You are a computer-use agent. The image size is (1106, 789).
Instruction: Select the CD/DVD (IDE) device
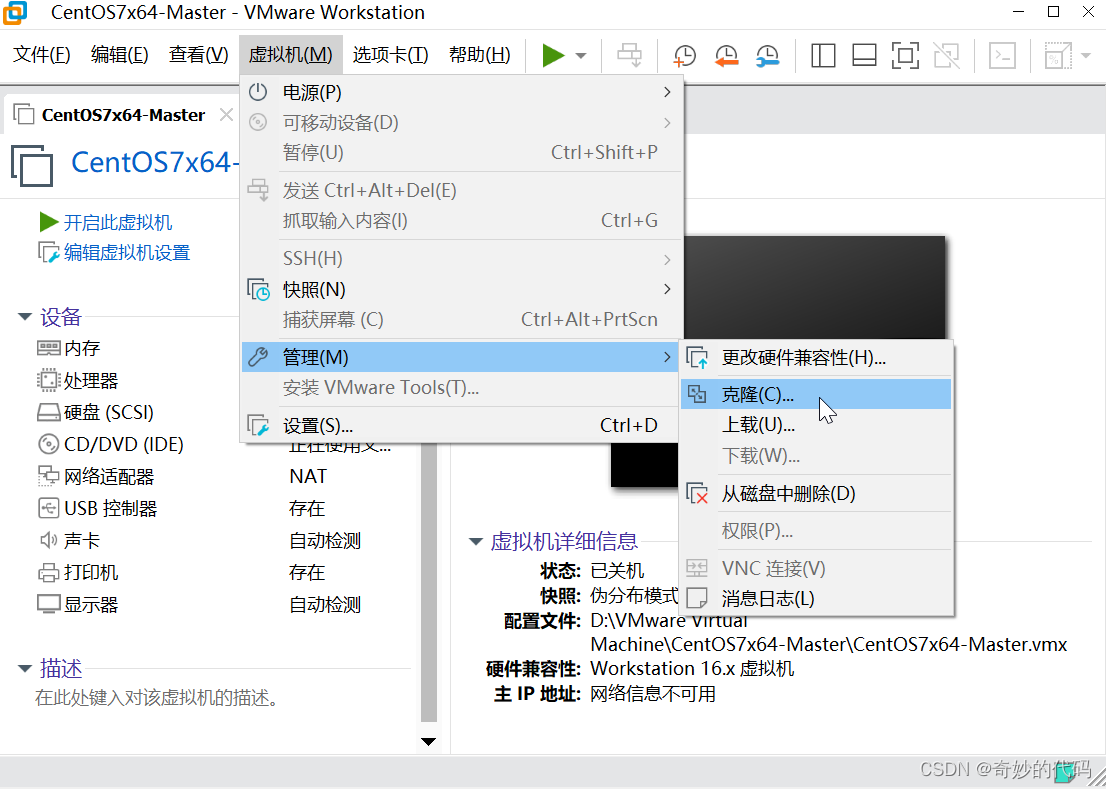click(110, 445)
